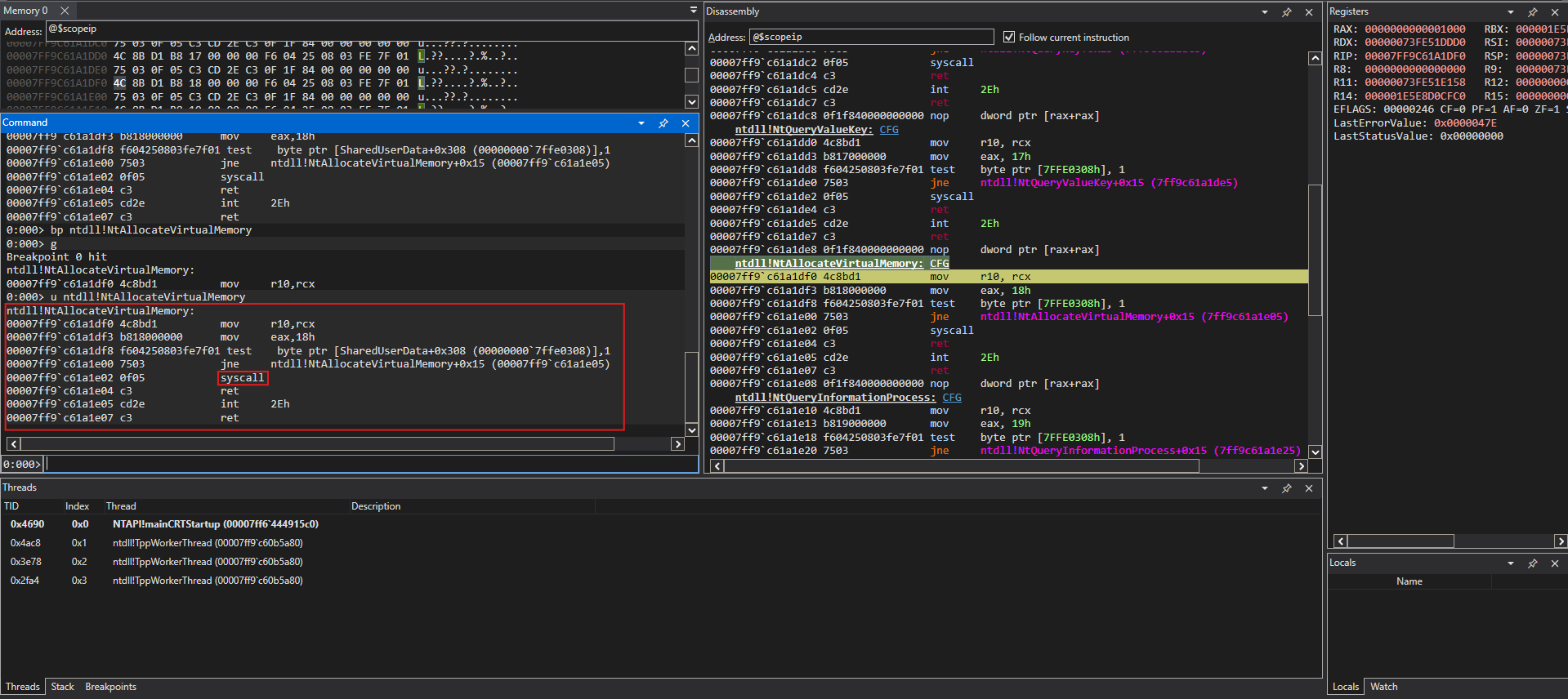Open the Command window options dropdown
Screen dimensions: 1568x699
coord(641,123)
